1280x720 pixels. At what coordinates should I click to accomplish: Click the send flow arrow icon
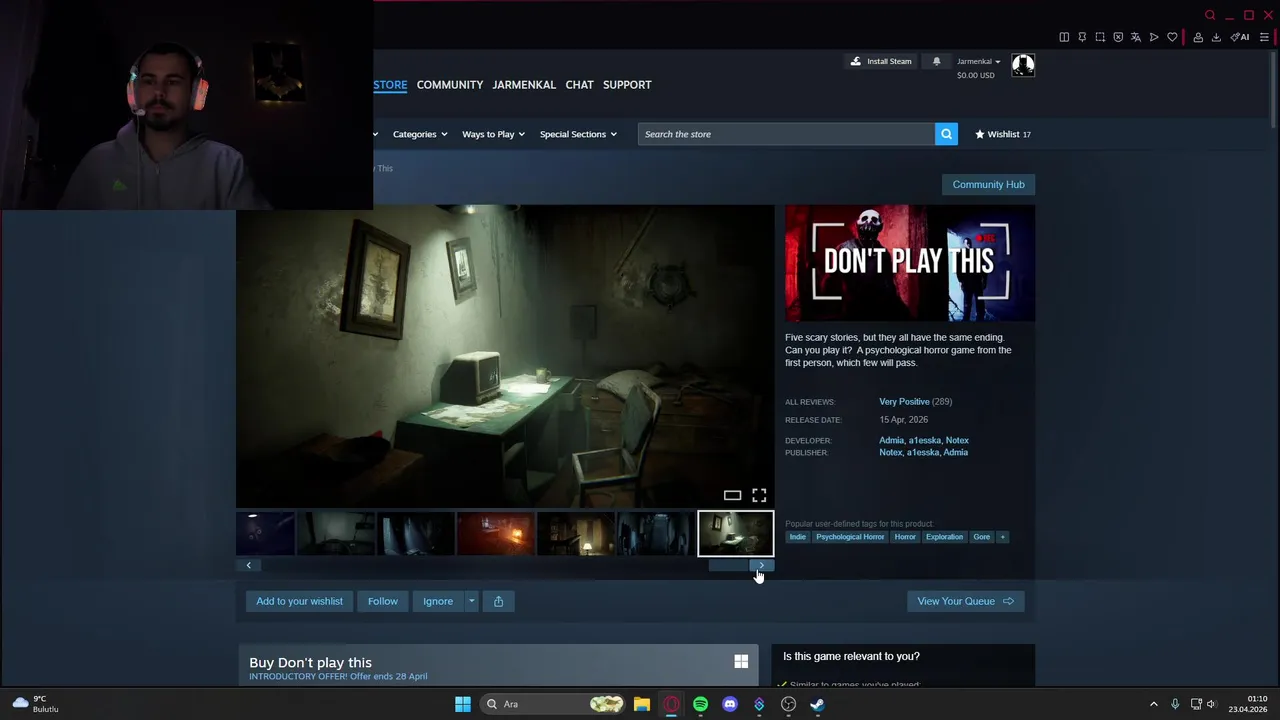[1154, 37]
